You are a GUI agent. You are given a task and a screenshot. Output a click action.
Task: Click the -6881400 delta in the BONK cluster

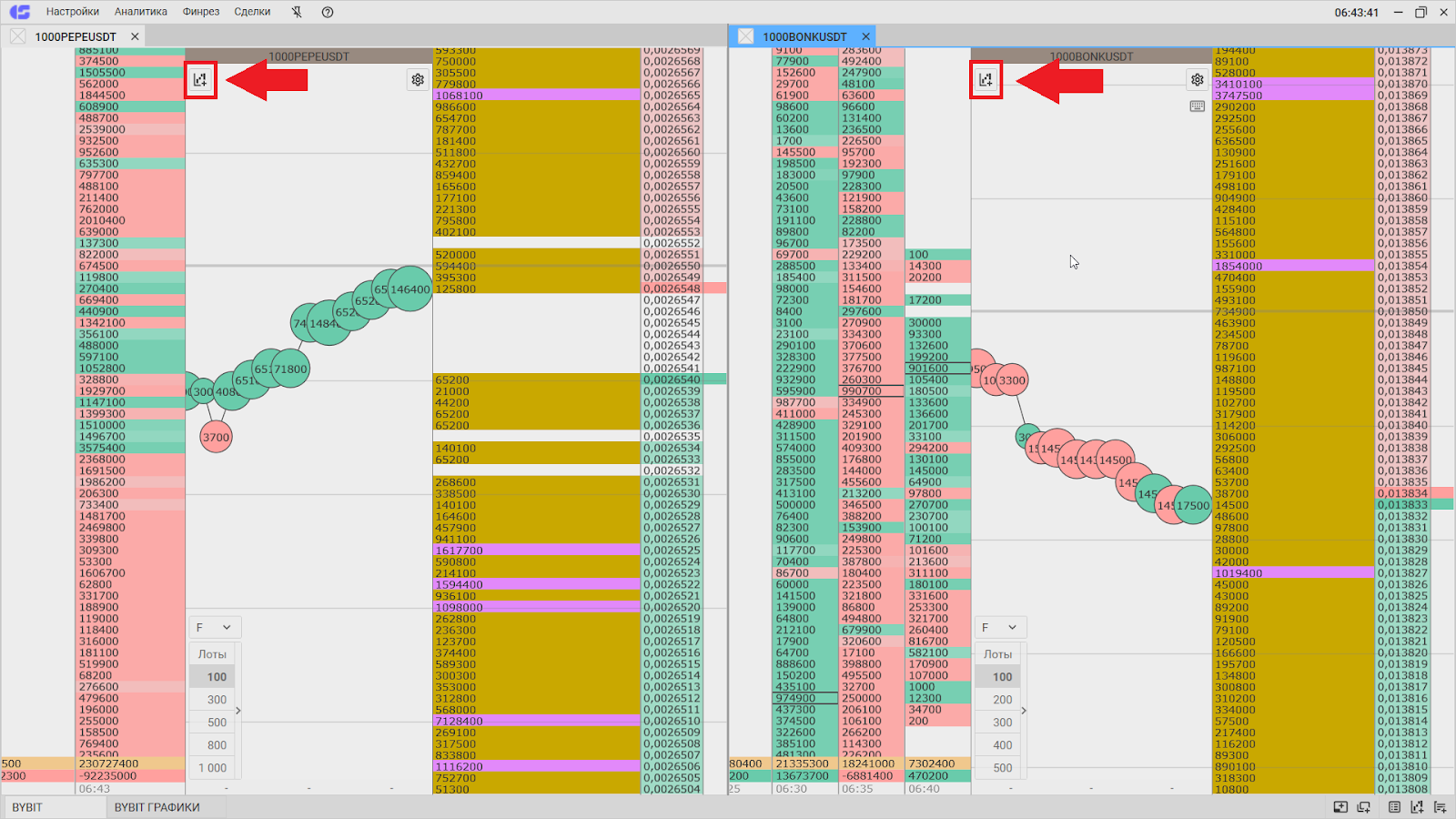(x=871, y=775)
